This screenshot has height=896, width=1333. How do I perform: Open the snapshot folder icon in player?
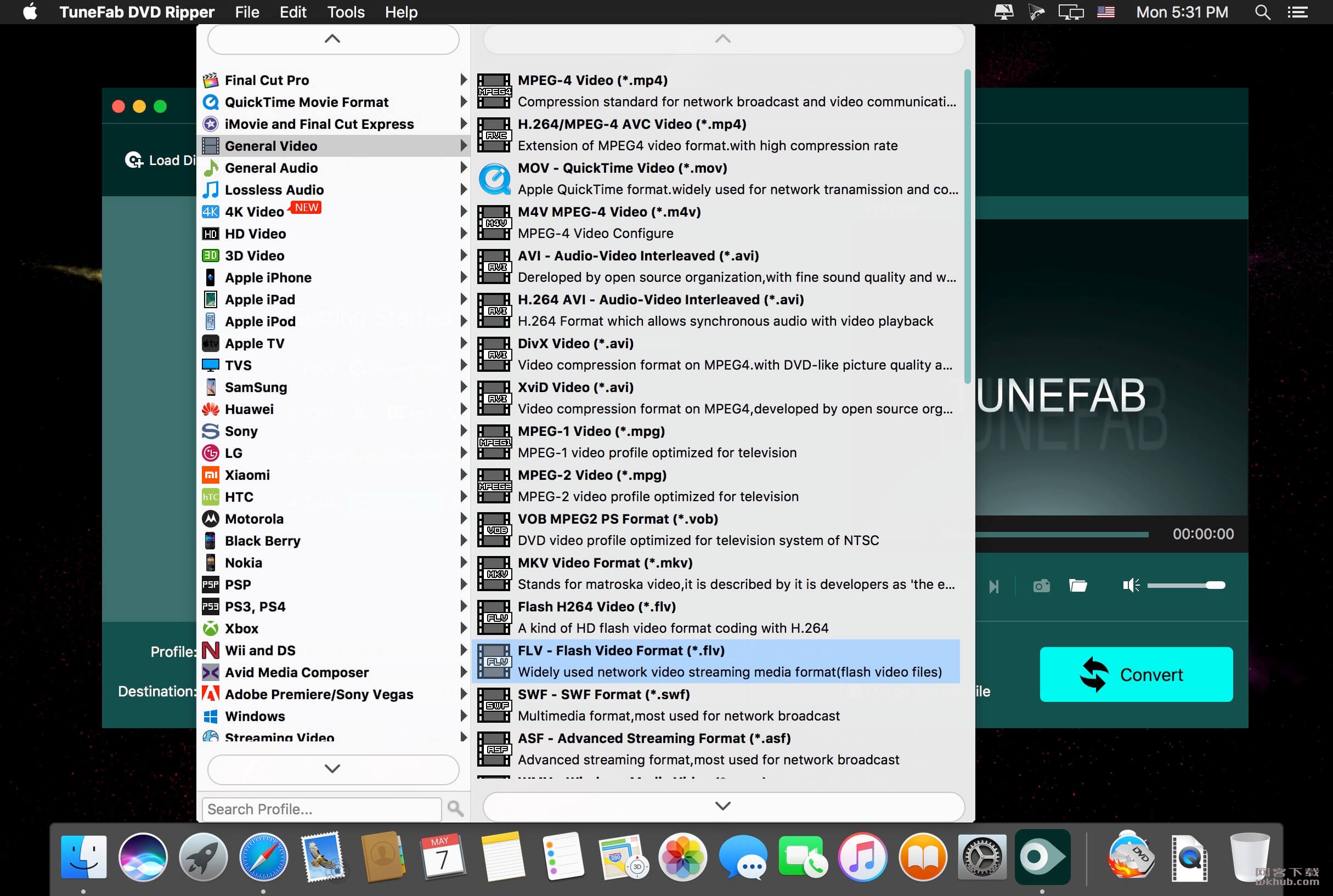tap(1078, 586)
